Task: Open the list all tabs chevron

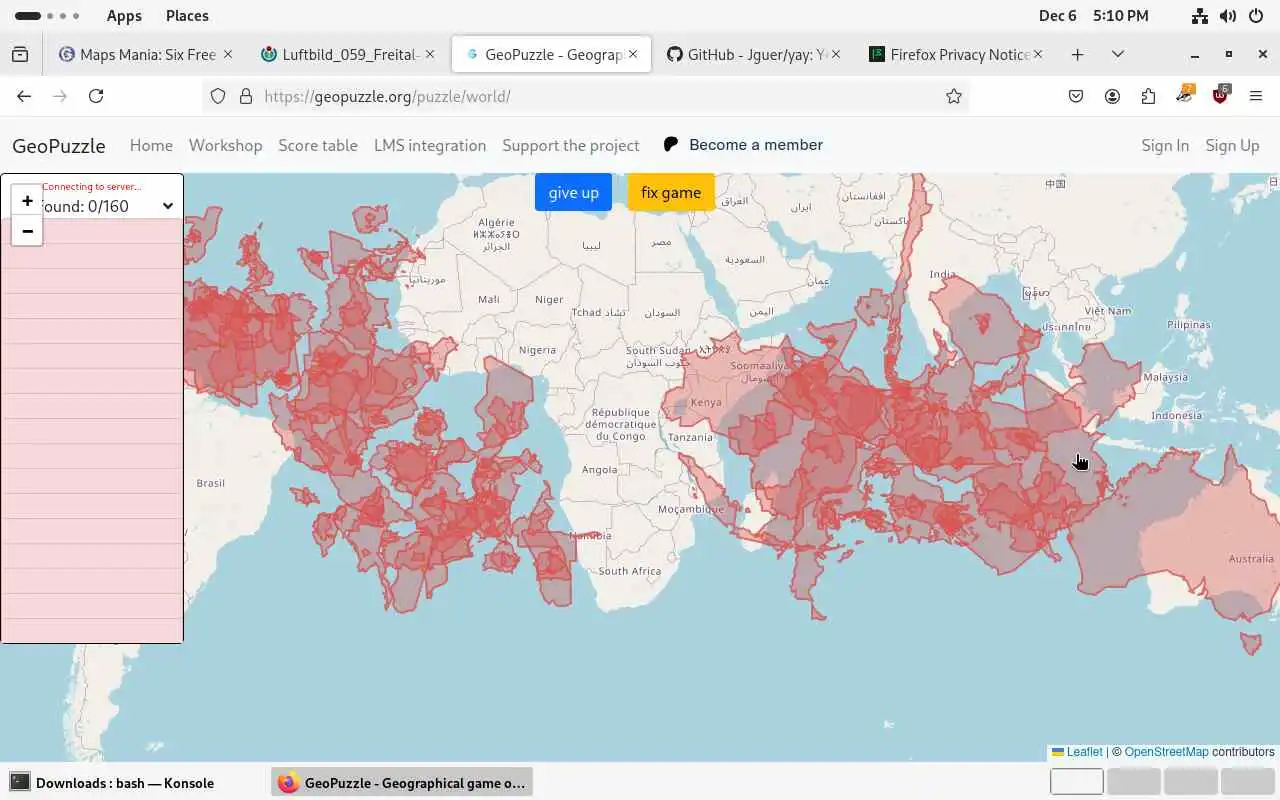Action: tap(1118, 54)
